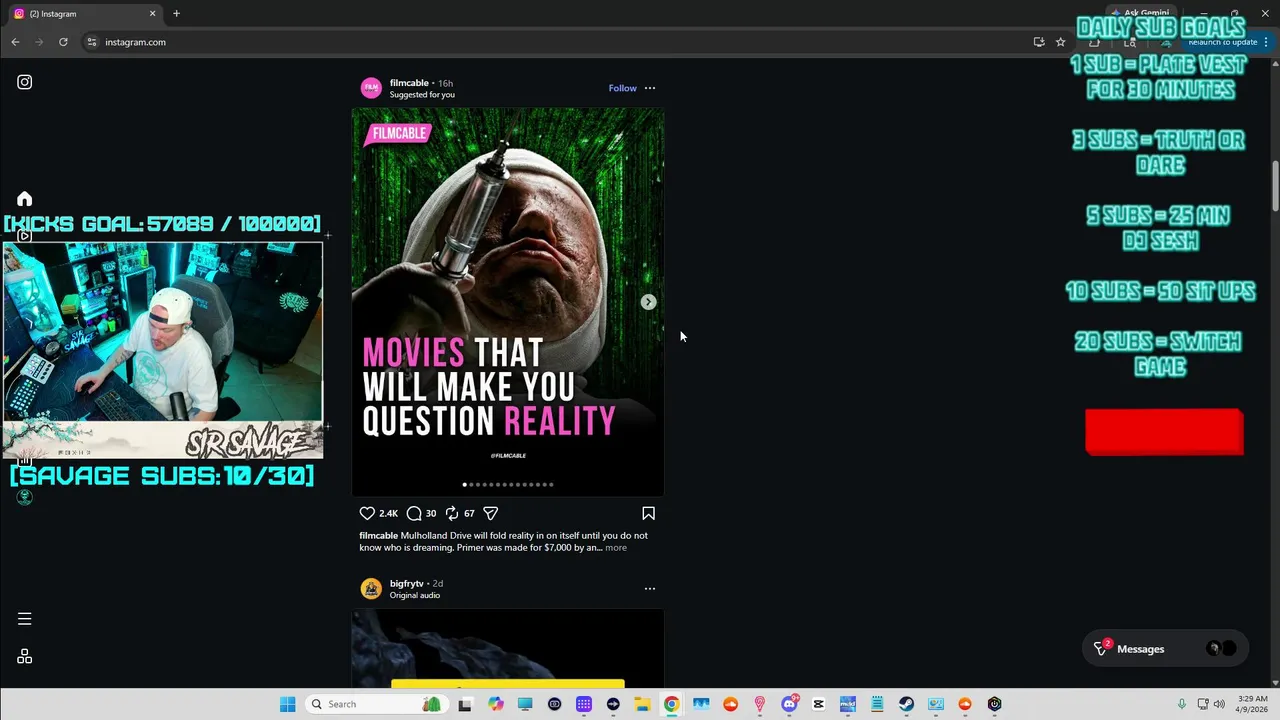
Task: Click the microphone tray icon
Action: coord(1182,704)
